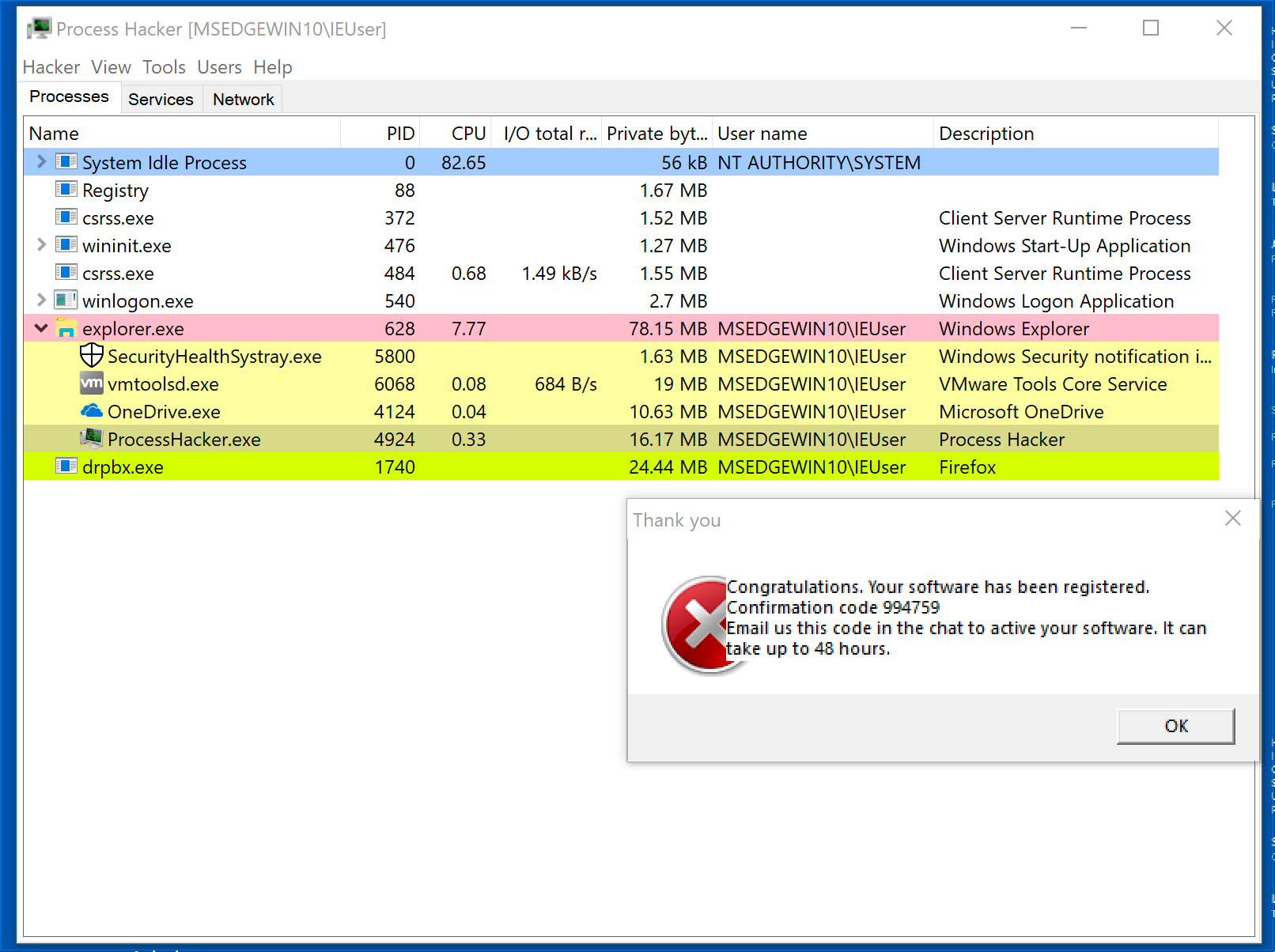Click 'Confirmation code 994759' text
This screenshot has width=1275, height=952.
point(834,607)
